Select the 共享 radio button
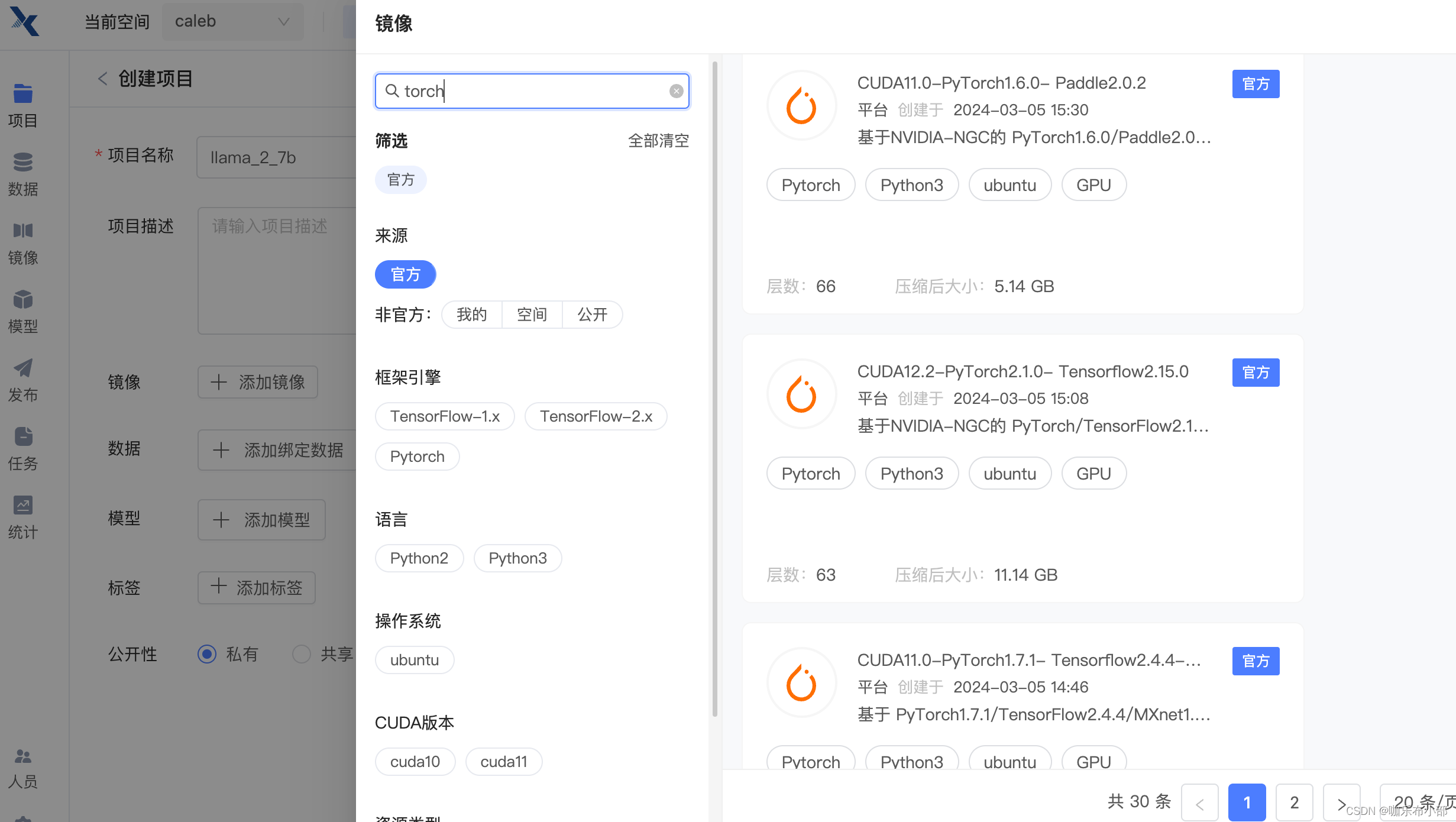1456x822 pixels. (302, 654)
